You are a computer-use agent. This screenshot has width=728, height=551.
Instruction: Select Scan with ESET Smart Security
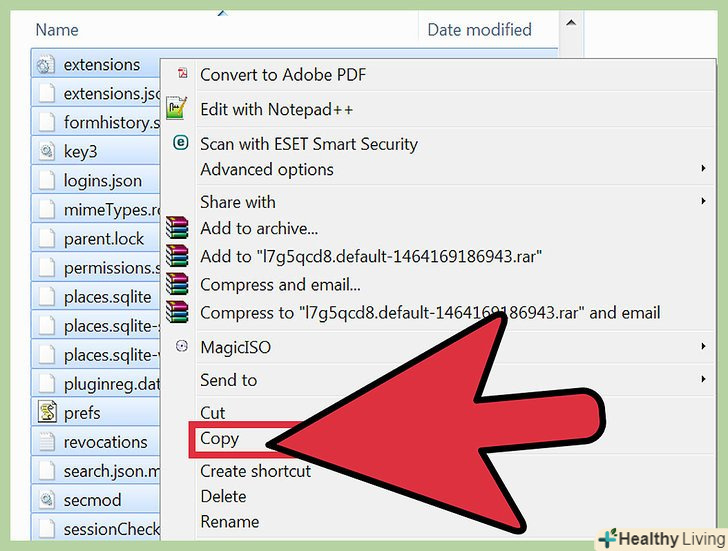[309, 144]
